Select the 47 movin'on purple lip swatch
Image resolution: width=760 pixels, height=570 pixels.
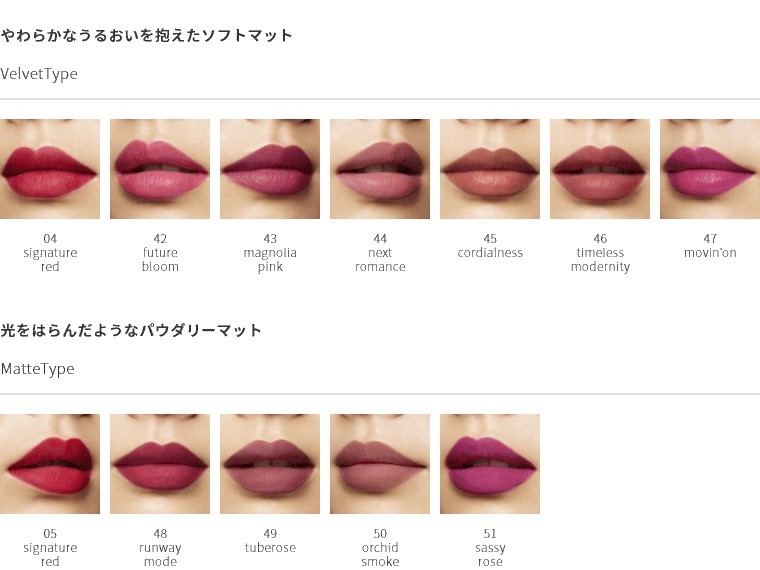(710, 169)
